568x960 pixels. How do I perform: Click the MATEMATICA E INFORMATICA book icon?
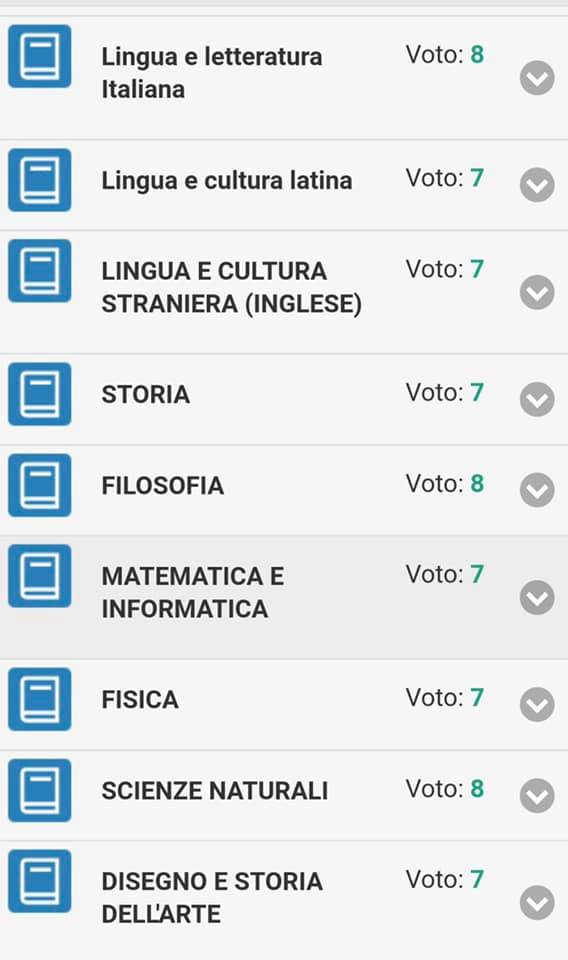point(40,576)
